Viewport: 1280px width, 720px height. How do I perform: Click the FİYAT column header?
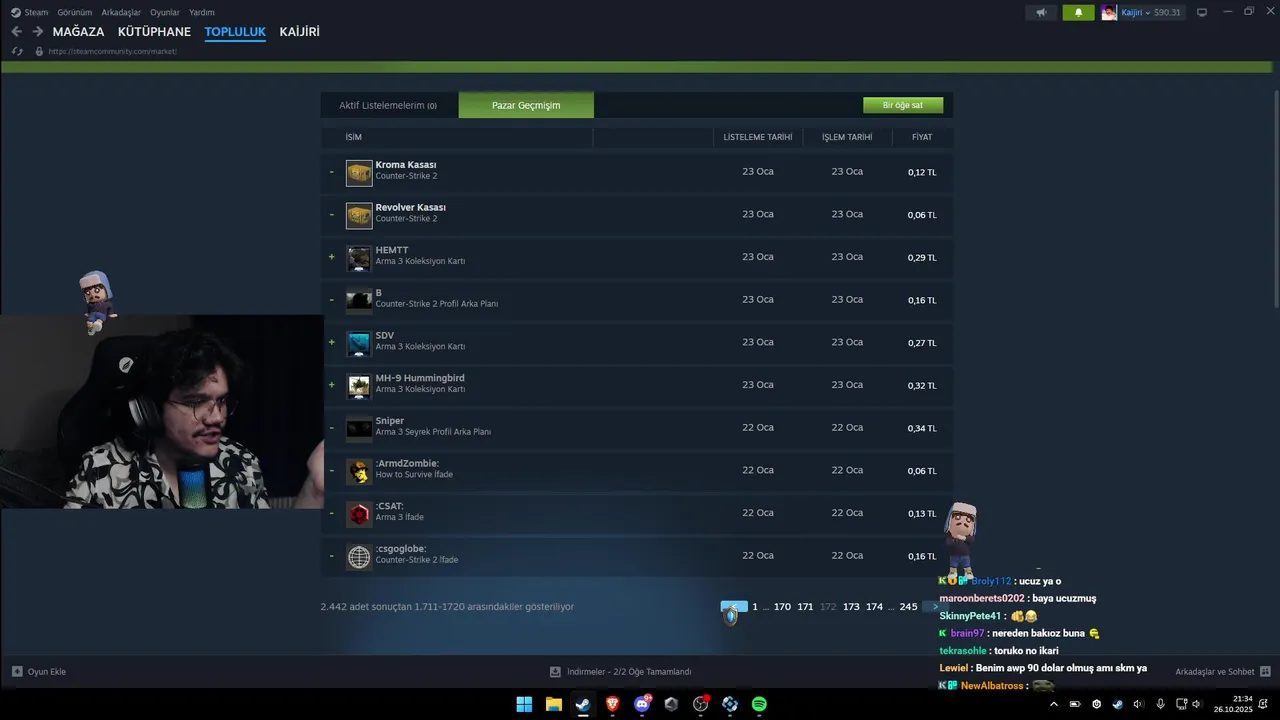click(922, 137)
